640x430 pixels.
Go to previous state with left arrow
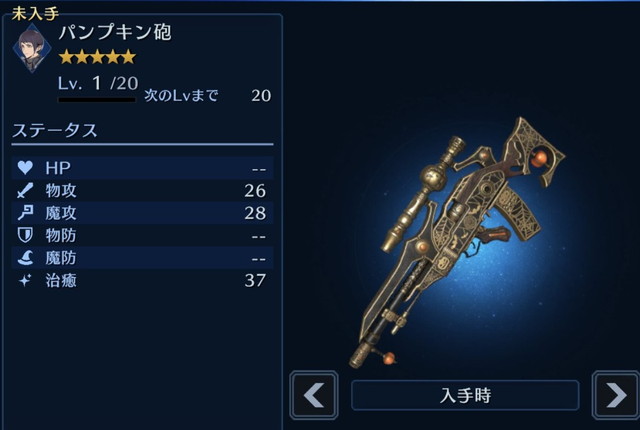pyautogui.click(x=313, y=395)
